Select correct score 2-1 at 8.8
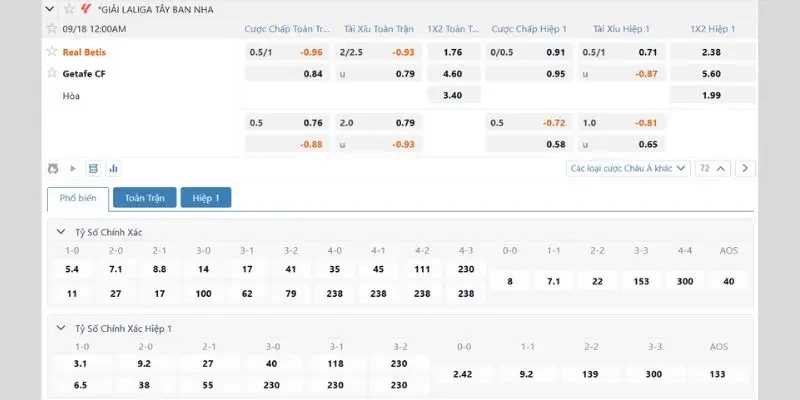Image resolution: width=800 pixels, height=400 pixels. pyautogui.click(x=160, y=269)
